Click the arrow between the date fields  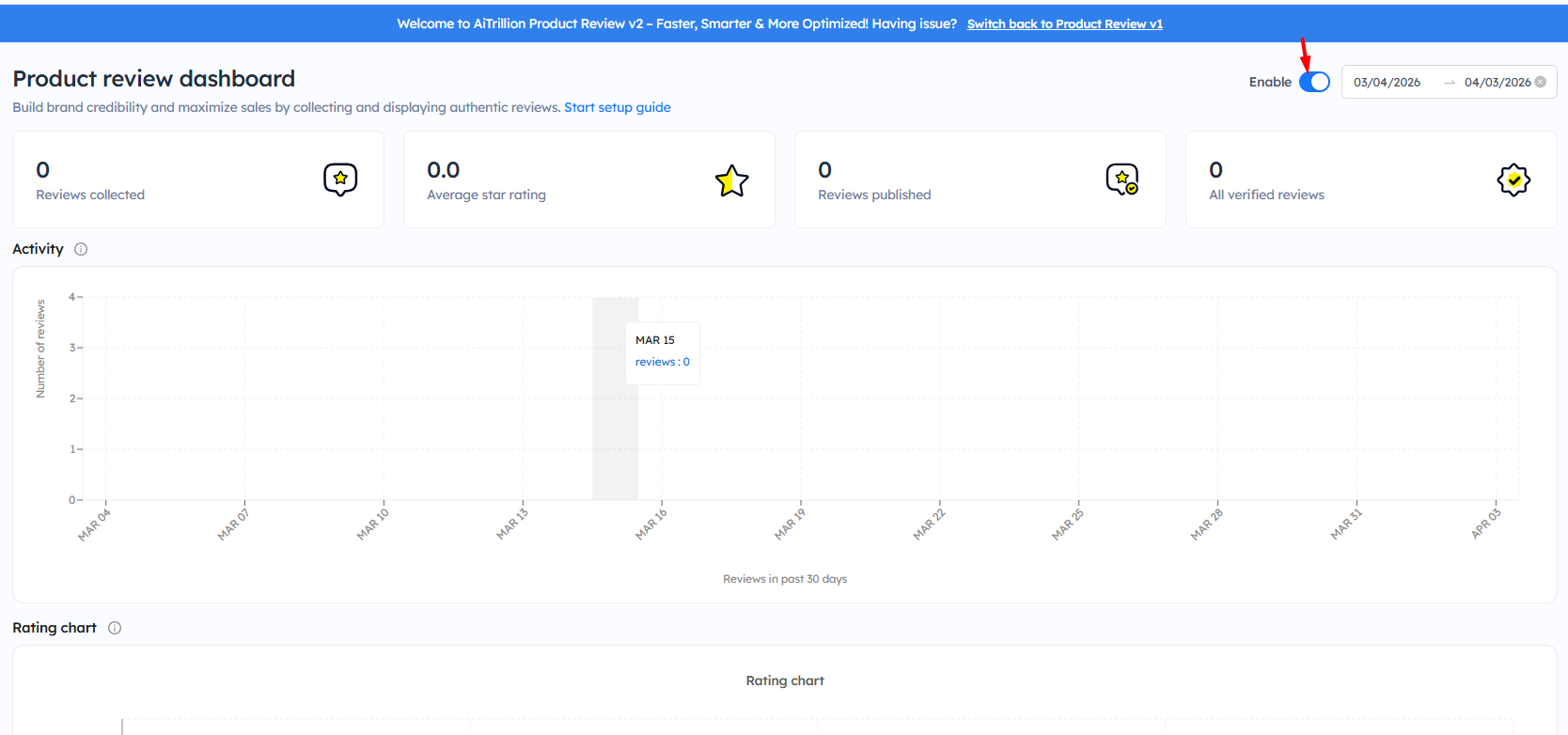pyautogui.click(x=1449, y=83)
